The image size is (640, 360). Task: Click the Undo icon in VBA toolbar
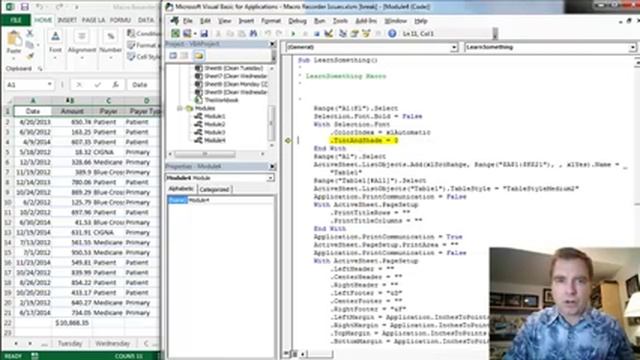click(x=267, y=33)
